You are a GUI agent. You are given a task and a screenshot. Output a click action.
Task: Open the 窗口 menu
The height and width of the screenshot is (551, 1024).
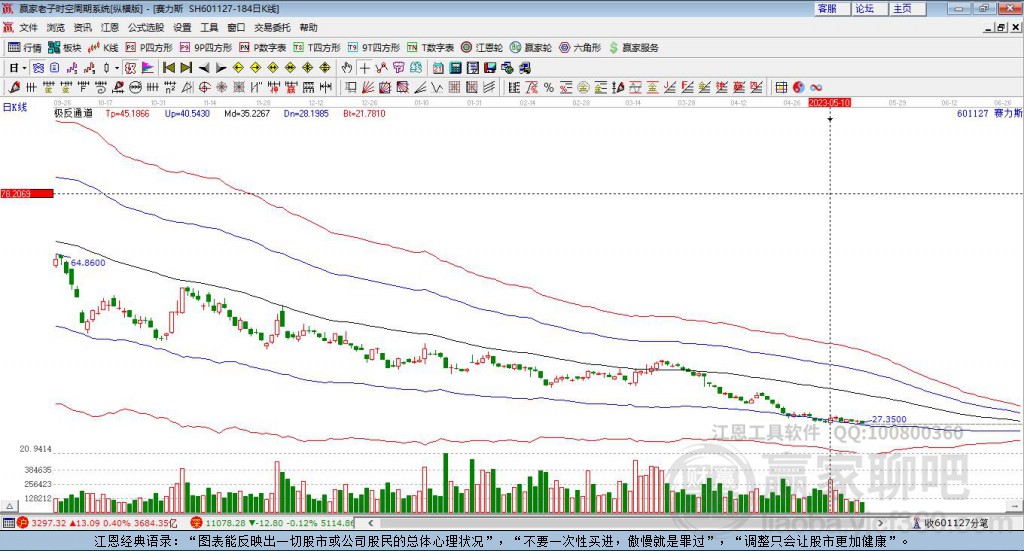(x=236, y=27)
